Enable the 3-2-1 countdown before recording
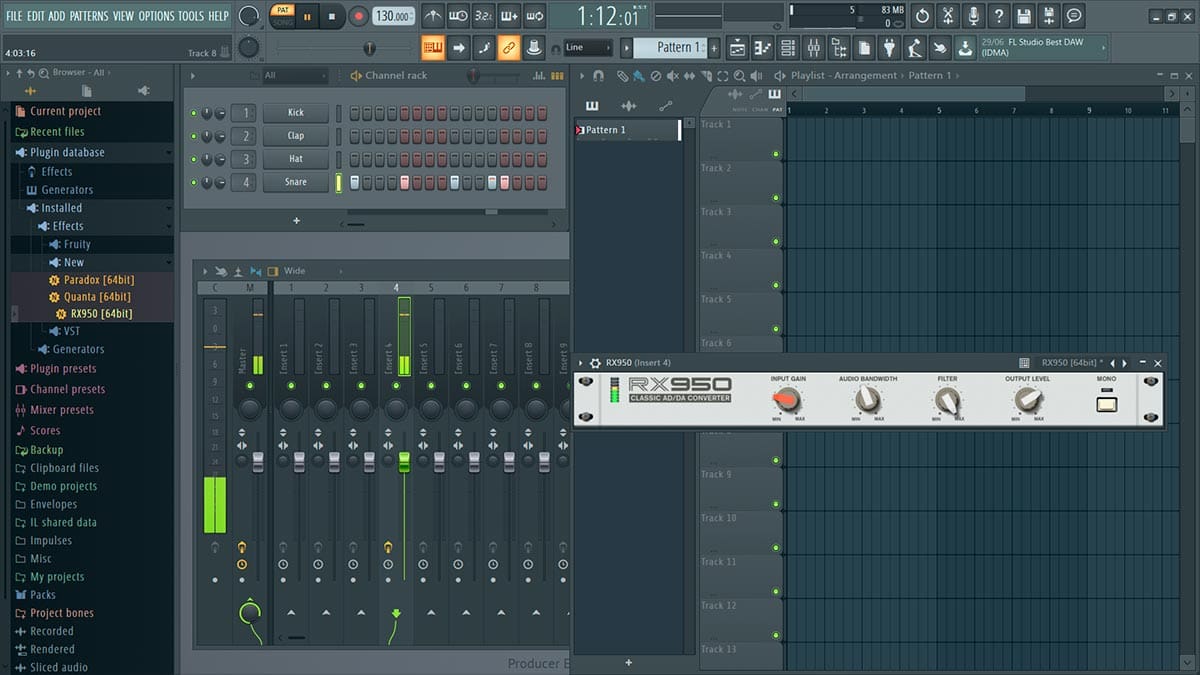Screen dimensions: 1200x675 (x=483, y=16)
